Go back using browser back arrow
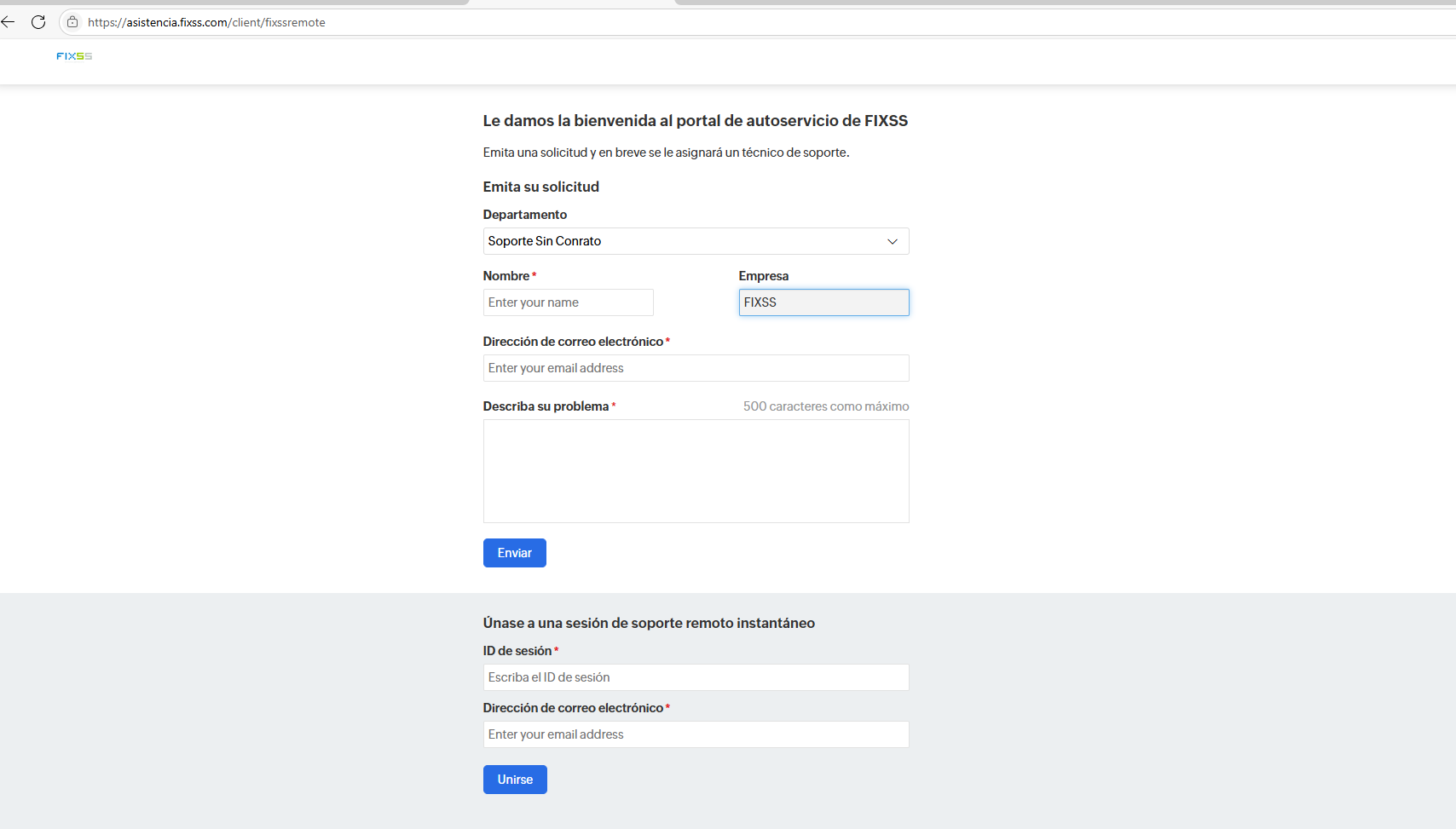 point(9,22)
